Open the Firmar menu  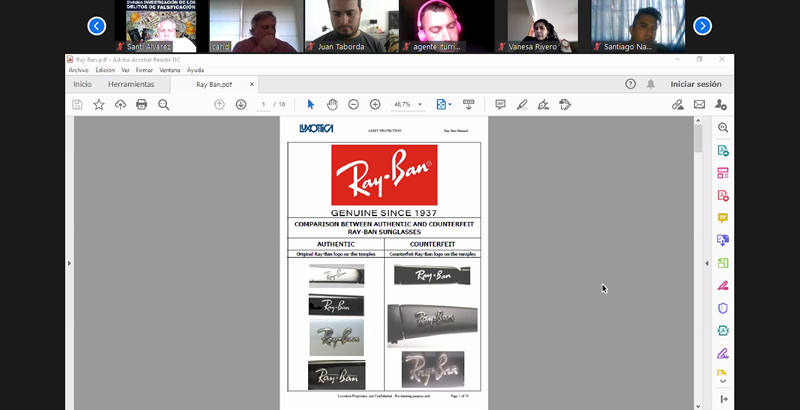144,70
